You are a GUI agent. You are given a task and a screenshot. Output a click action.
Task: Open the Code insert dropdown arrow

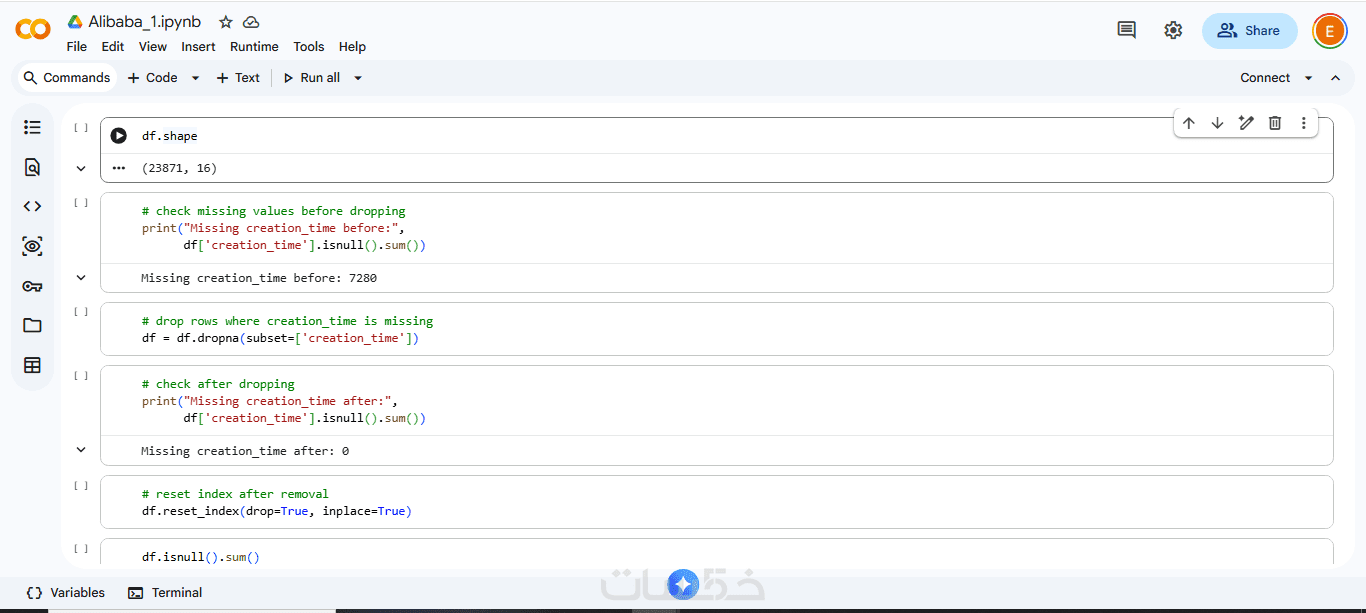[x=195, y=78]
